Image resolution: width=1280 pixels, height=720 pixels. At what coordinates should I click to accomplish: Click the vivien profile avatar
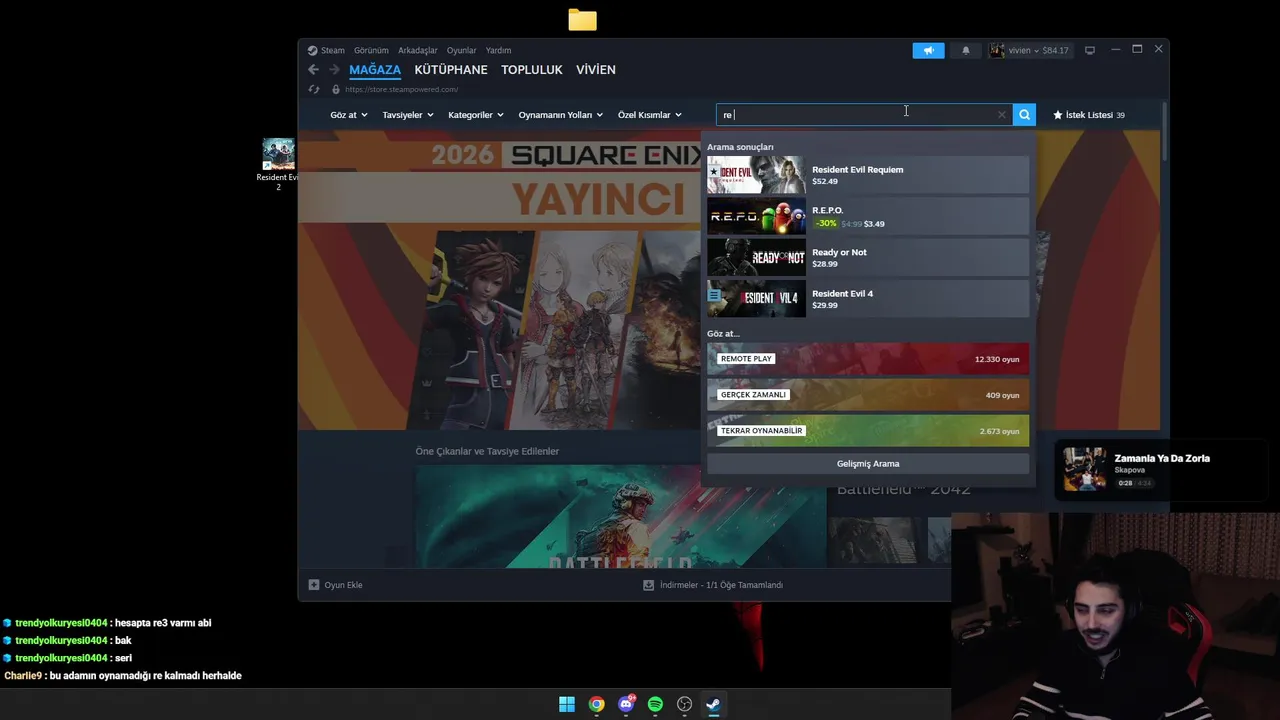tap(997, 50)
